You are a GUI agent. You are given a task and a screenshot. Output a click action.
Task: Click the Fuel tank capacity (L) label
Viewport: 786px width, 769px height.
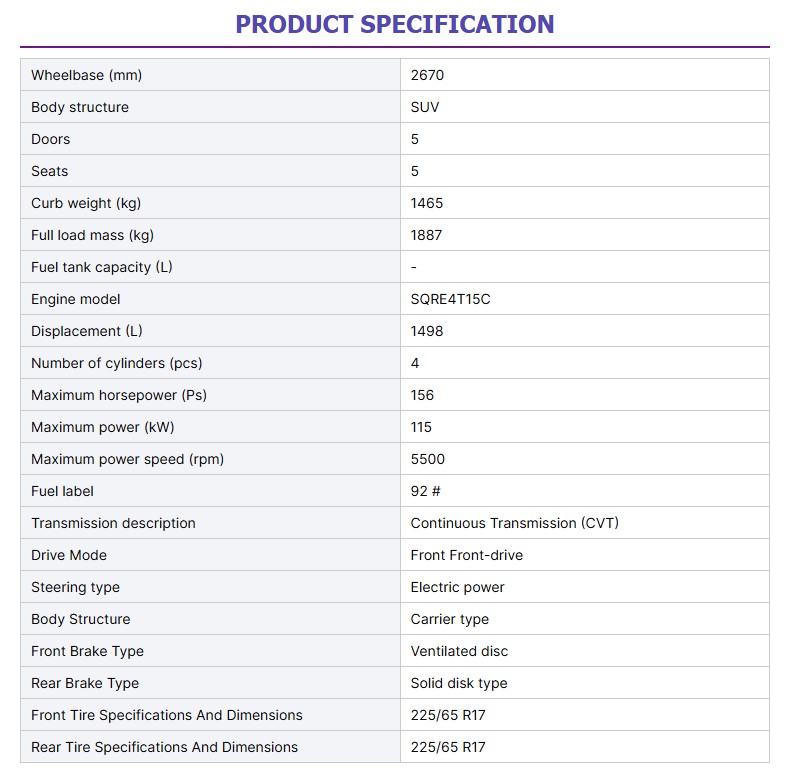click(102, 267)
